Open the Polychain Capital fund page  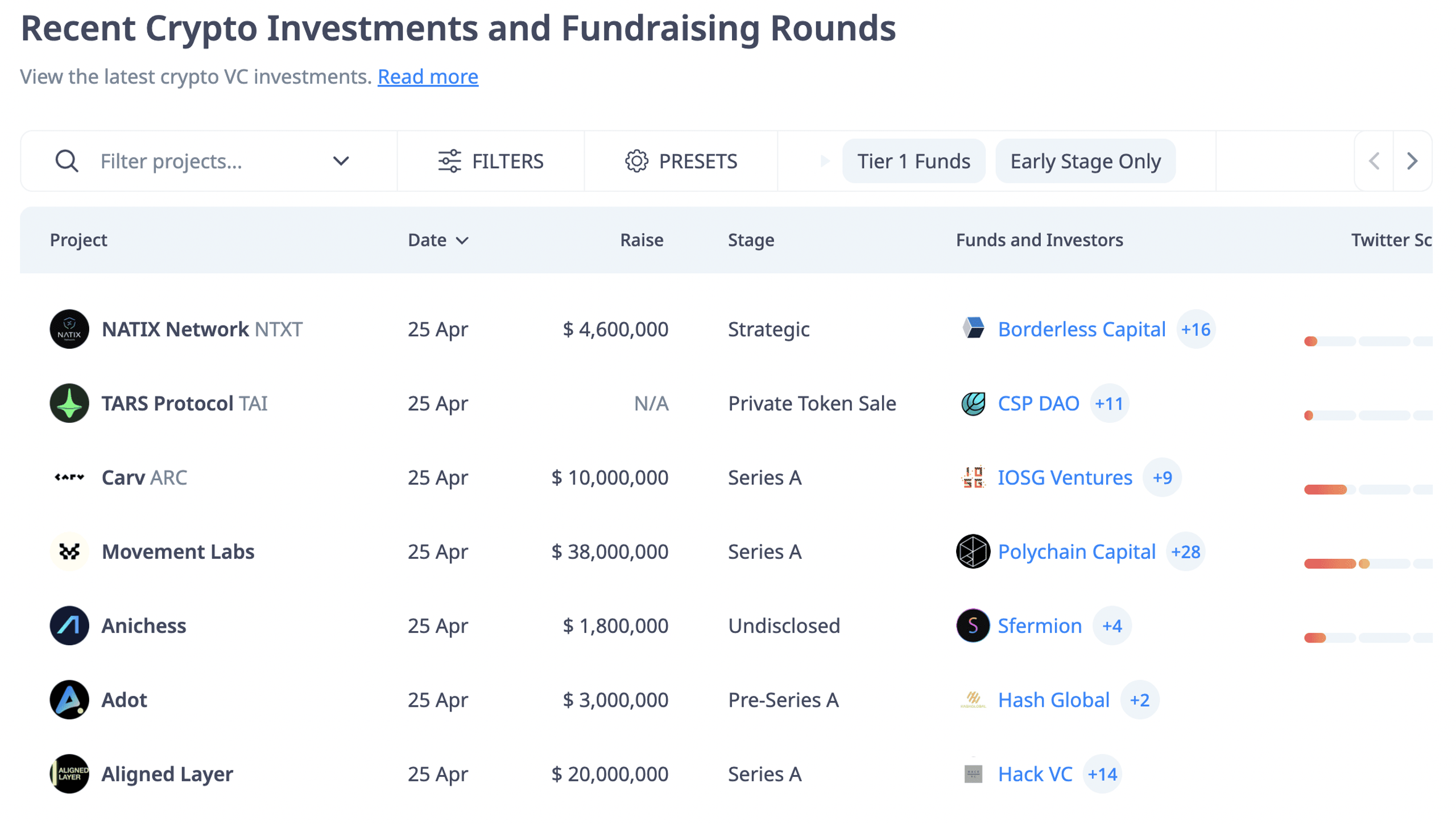click(x=1076, y=551)
